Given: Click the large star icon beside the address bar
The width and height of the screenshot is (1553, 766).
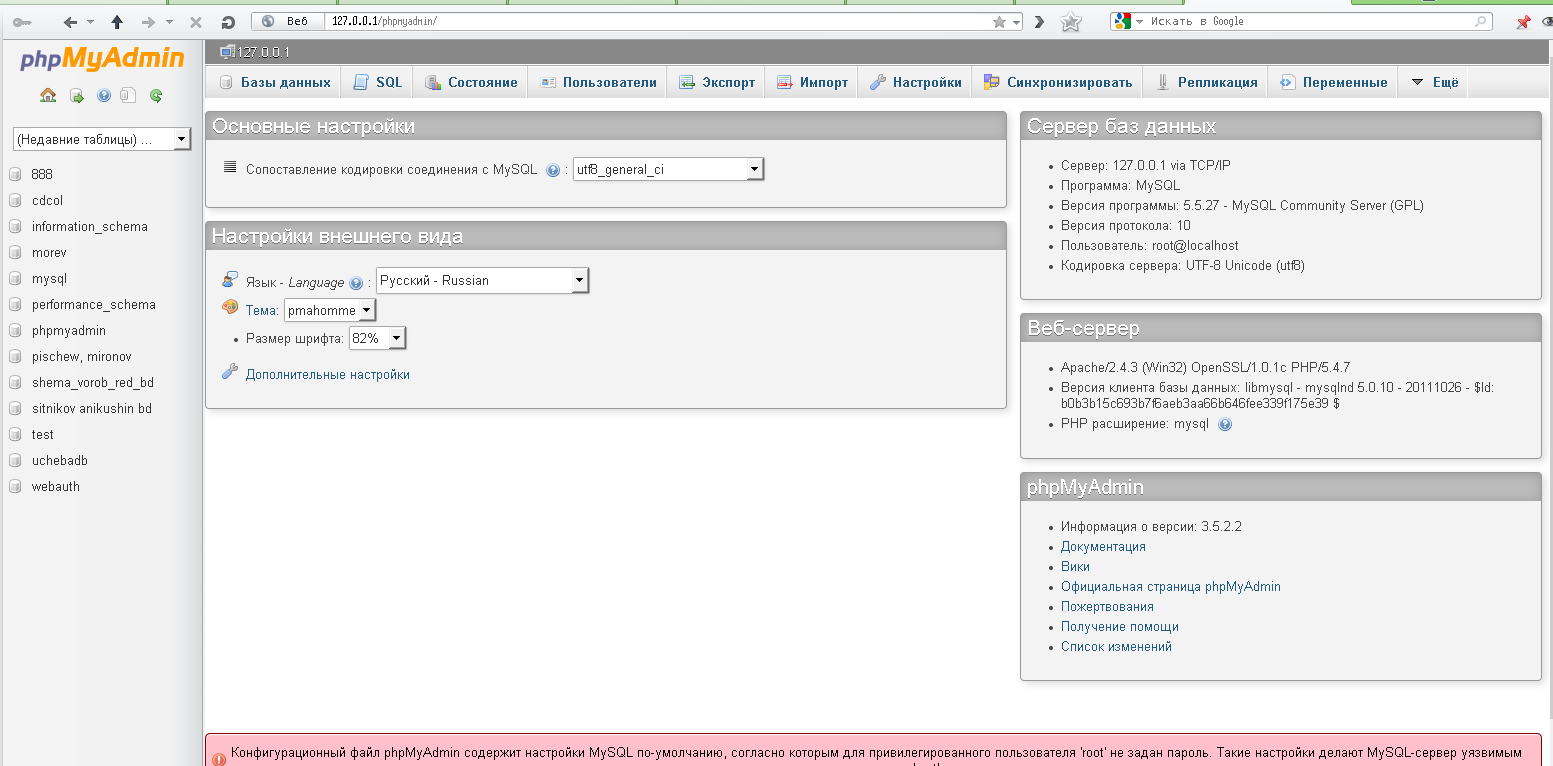Looking at the screenshot, I should click(1071, 22).
